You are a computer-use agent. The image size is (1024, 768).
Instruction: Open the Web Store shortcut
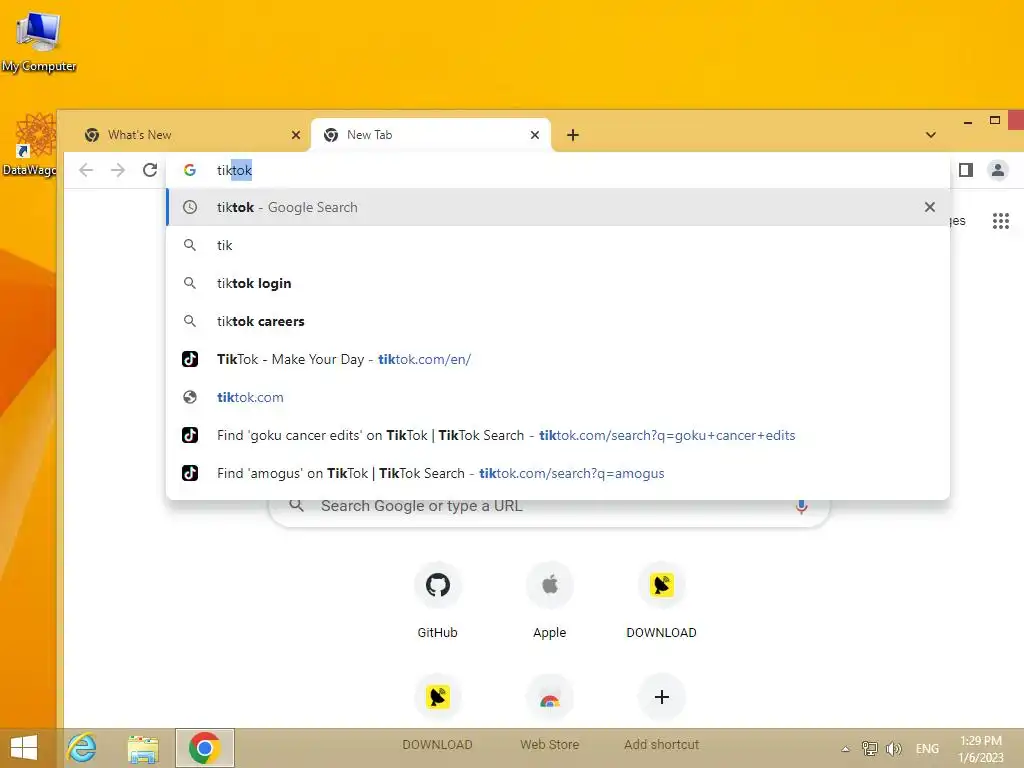550,713
